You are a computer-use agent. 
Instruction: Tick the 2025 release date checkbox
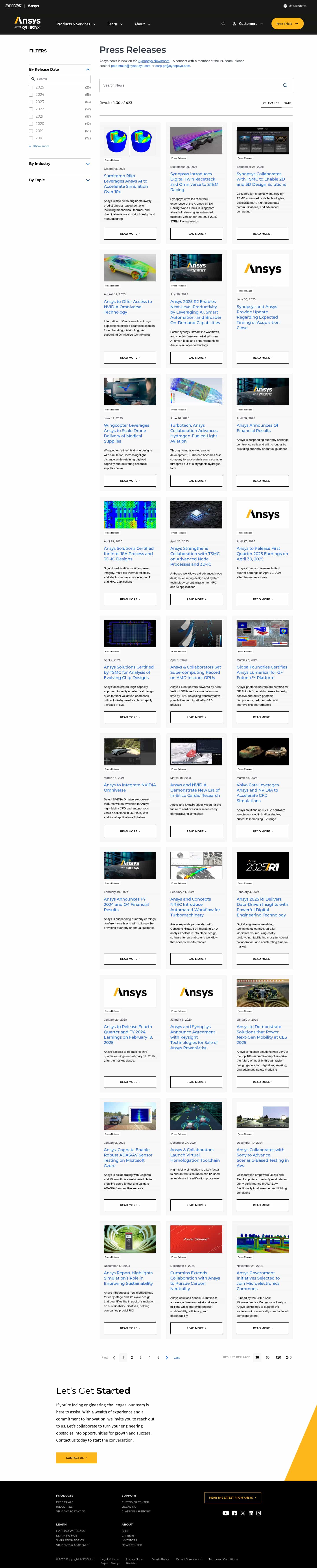coord(31,88)
